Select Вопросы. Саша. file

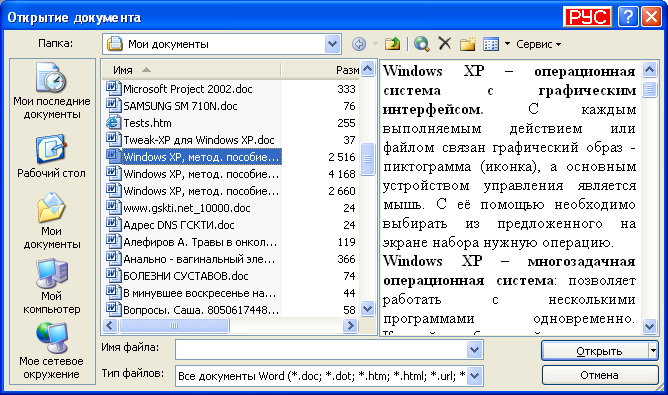coord(193,310)
